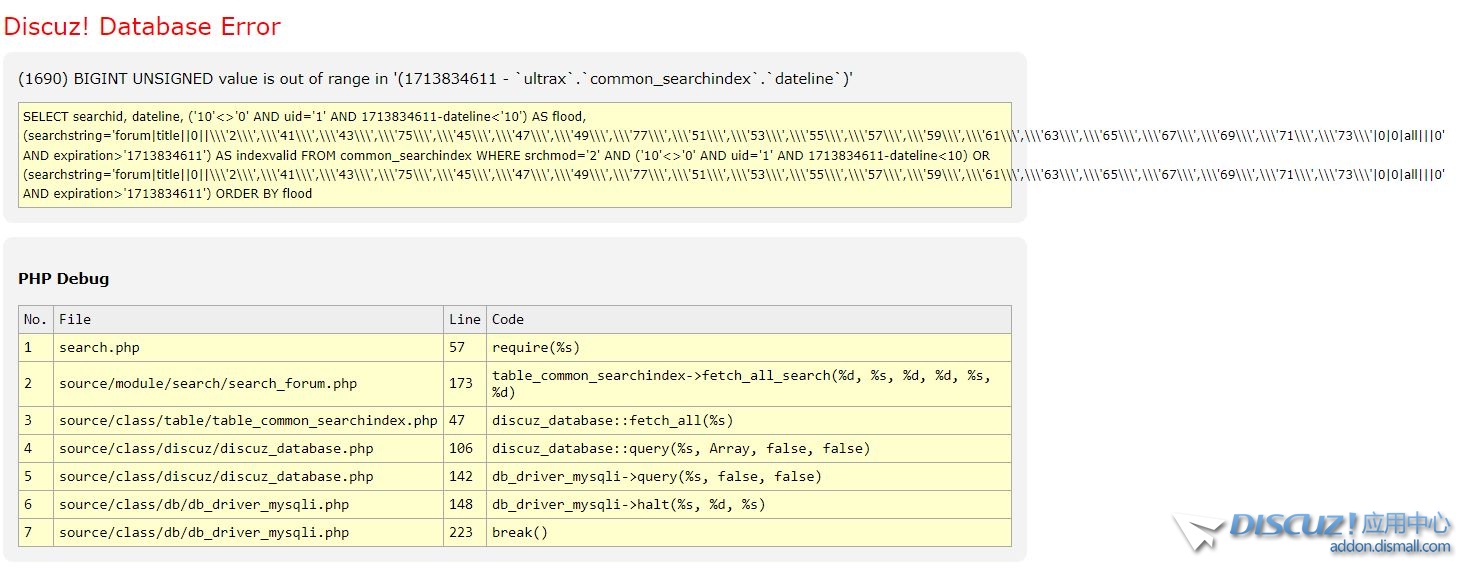The width and height of the screenshot is (1469, 572).
Task: Click the db_driver_mysqli->halt code cell
Action: (x=628, y=504)
